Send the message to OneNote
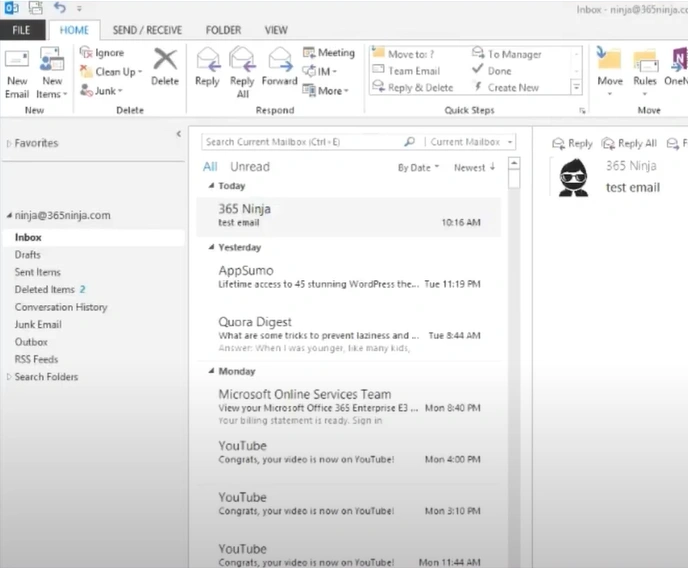The width and height of the screenshot is (688, 568). (676, 67)
